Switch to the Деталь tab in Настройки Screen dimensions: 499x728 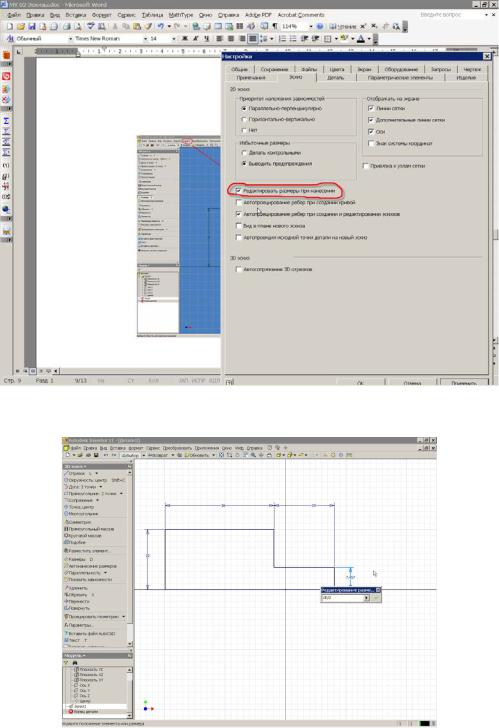click(x=336, y=78)
